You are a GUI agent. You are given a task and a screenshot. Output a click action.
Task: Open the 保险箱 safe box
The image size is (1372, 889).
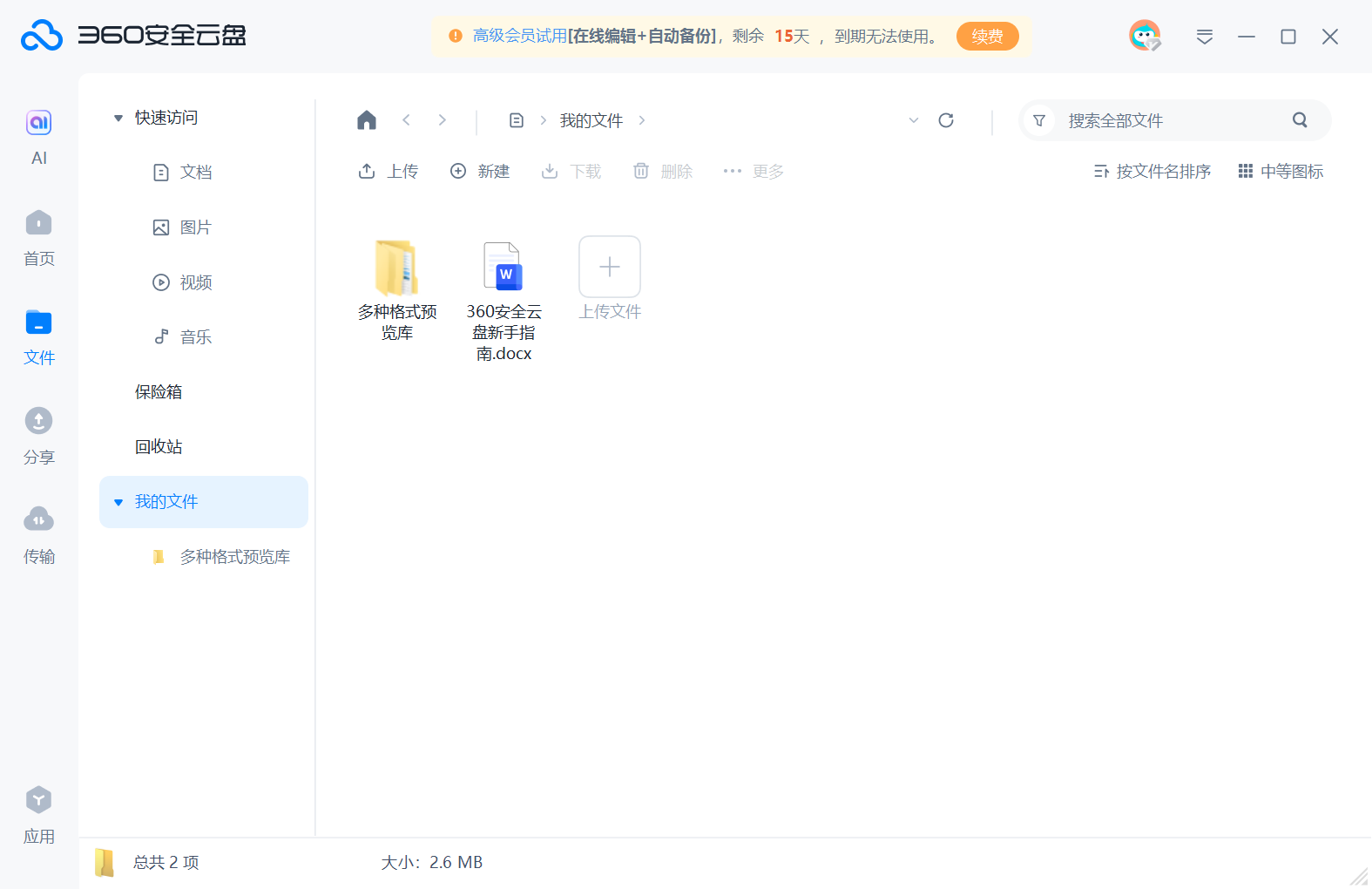pyautogui.click(x=159, y=392)
